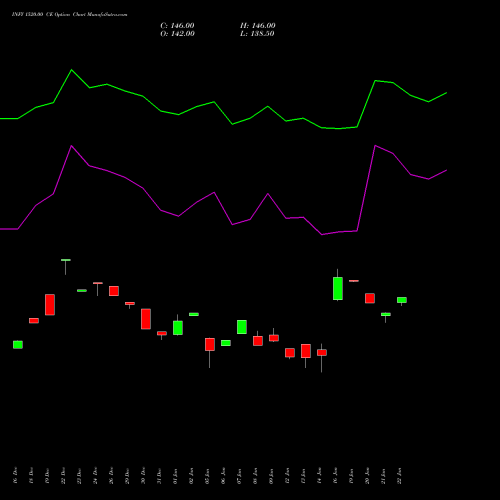Select the 18 Dec date label
The width and height of the screenshot is (500, 500).
31,476
